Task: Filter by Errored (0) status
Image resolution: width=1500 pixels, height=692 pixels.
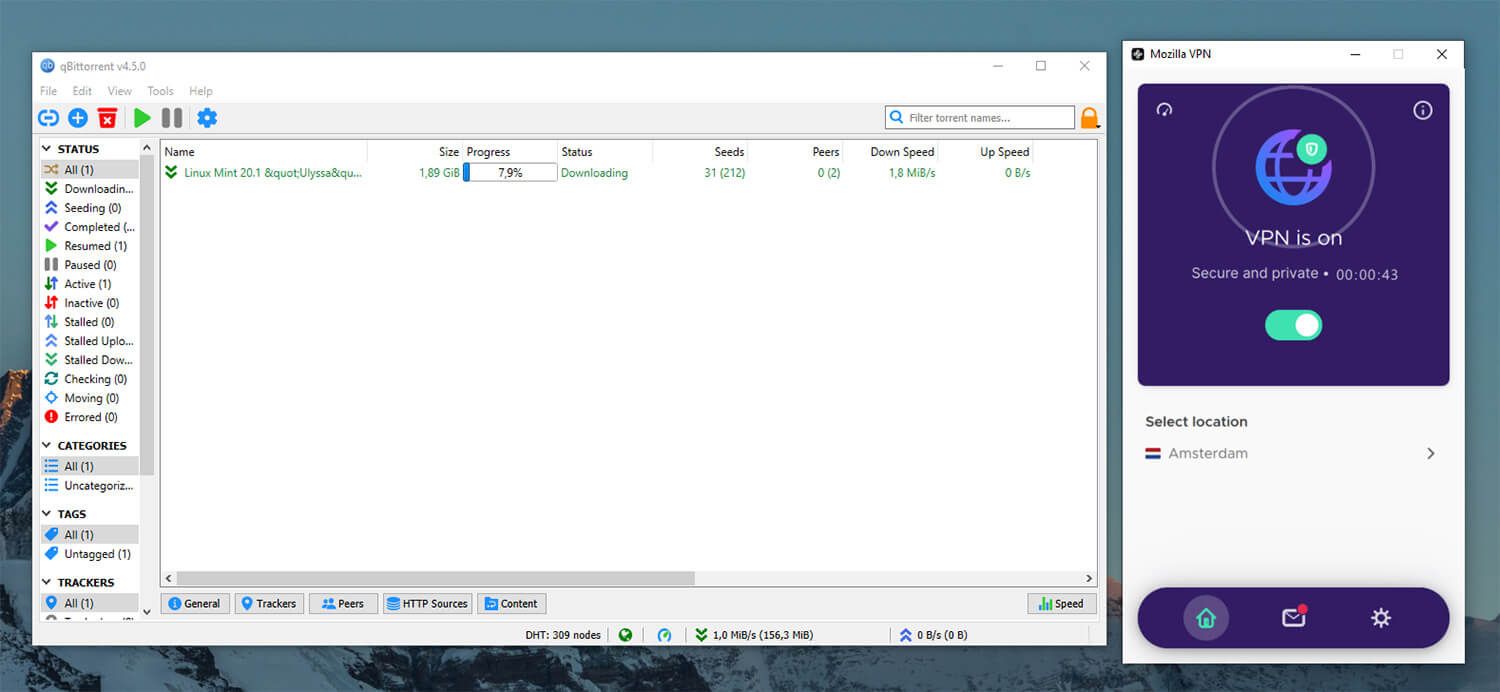Action: [90, 417]
